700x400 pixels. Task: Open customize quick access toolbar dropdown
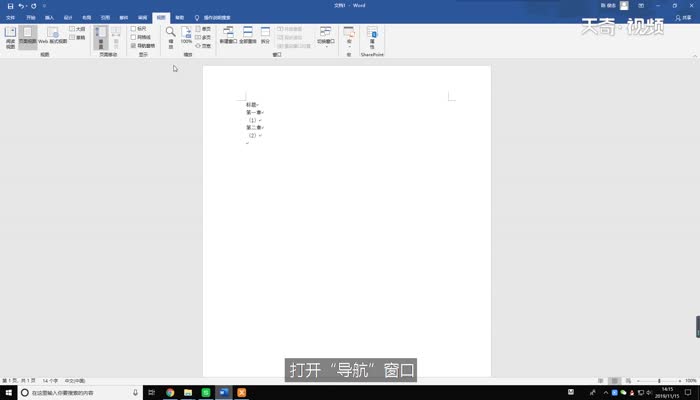[44, 6]
